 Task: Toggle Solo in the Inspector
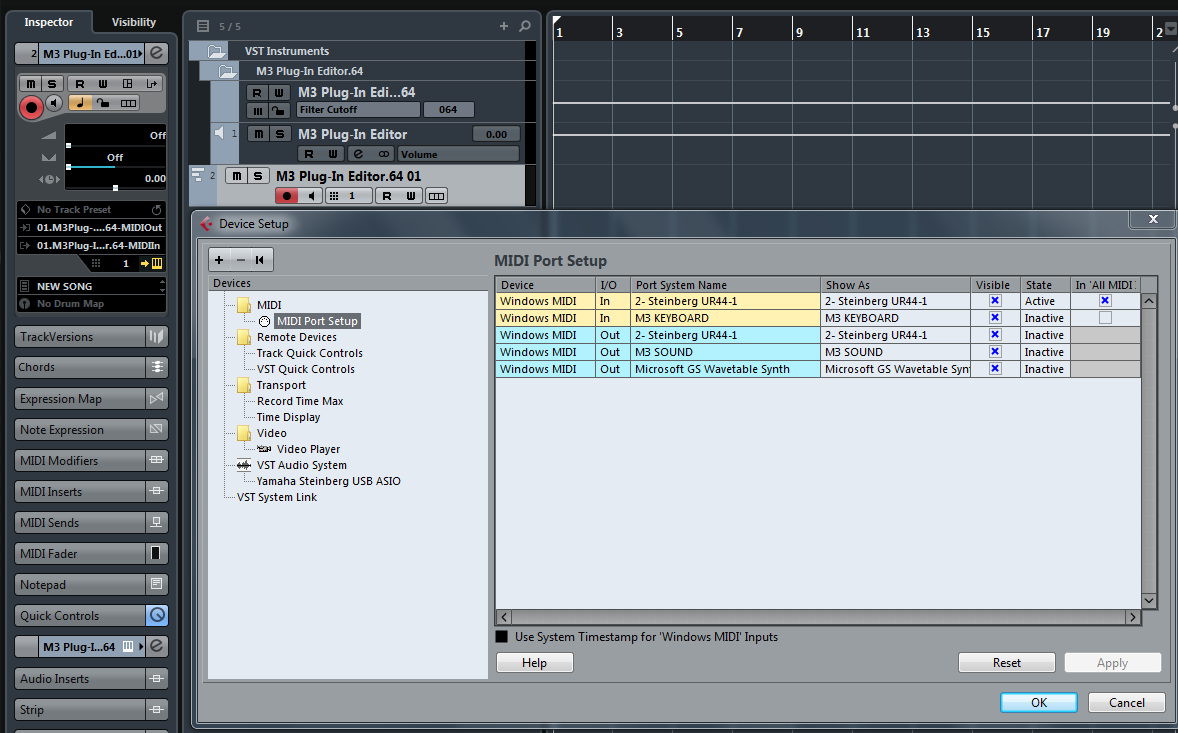pyautogui.click(x=51, y=83)
